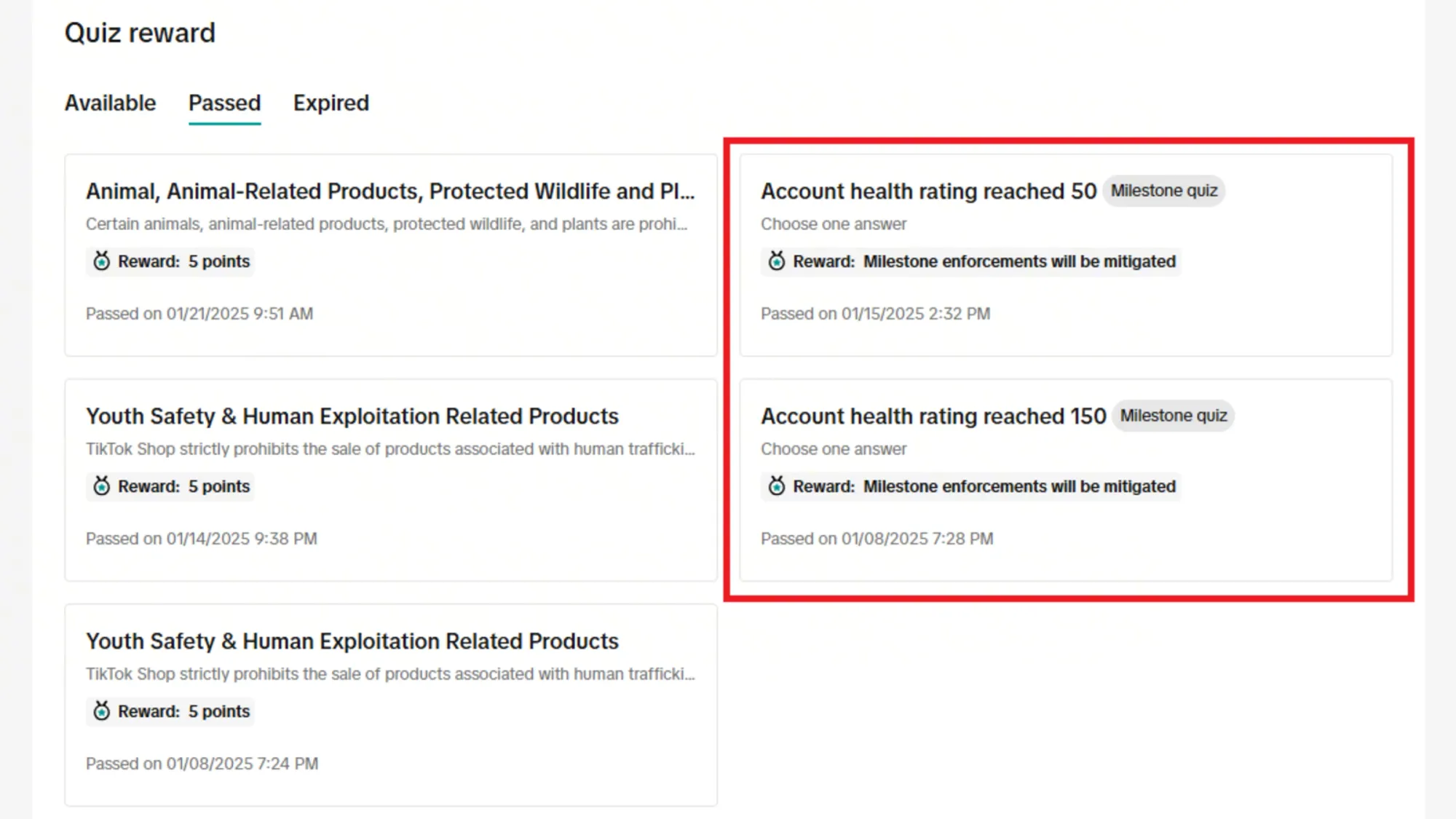Click the first Youth Safety quiz passed 01/14/2025
1456x819 pixels.
352,416
